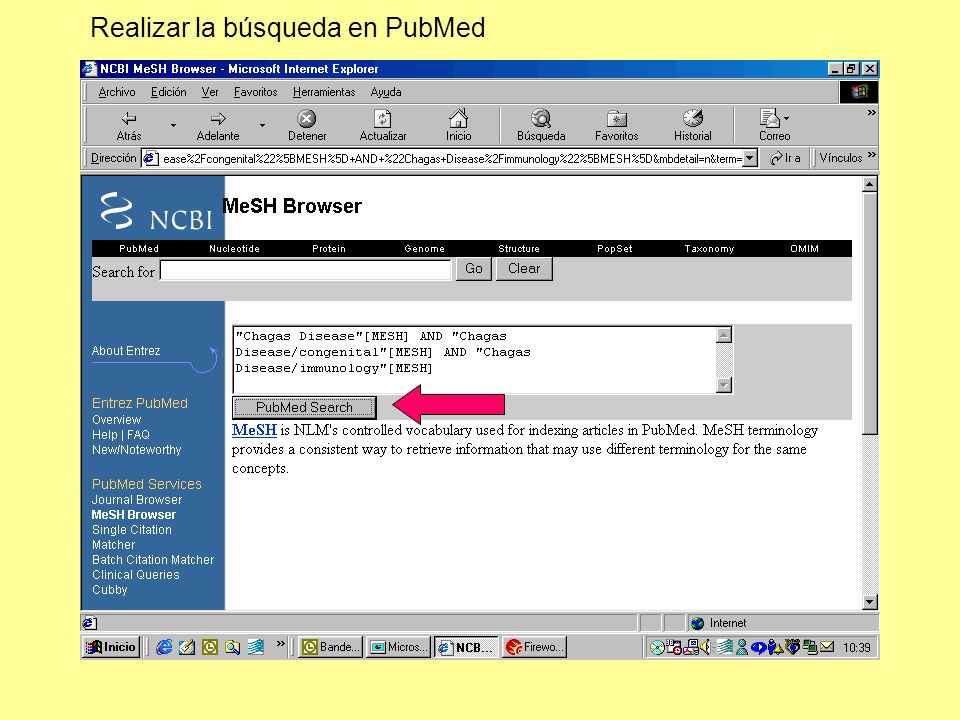Open the Clinical Queries link
Viewport: 960px width, 720px height.
(x=136, y=575)
